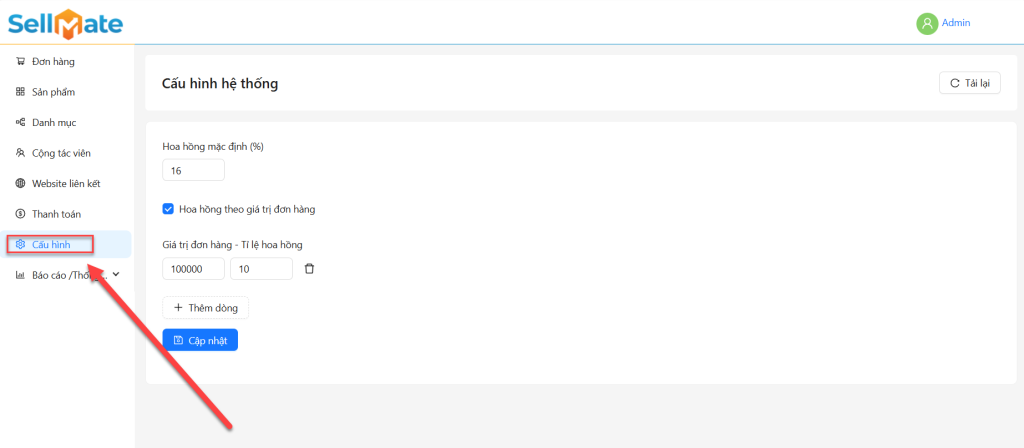Click the shopping cart icon beside Đơn hàng
Viewport: 1024px width, 448px height.
click(x=20, y=62)
